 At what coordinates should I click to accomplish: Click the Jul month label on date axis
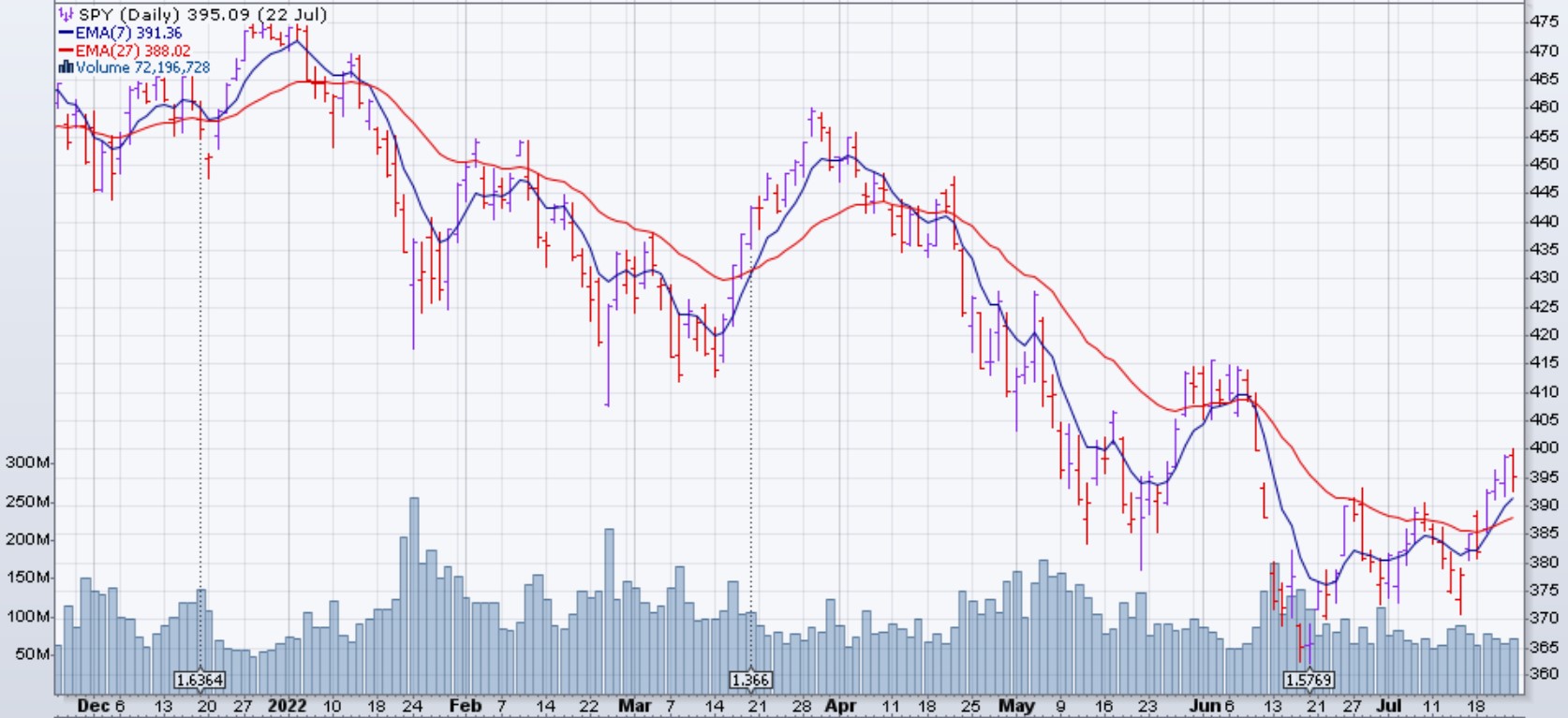click(1389, 706)
